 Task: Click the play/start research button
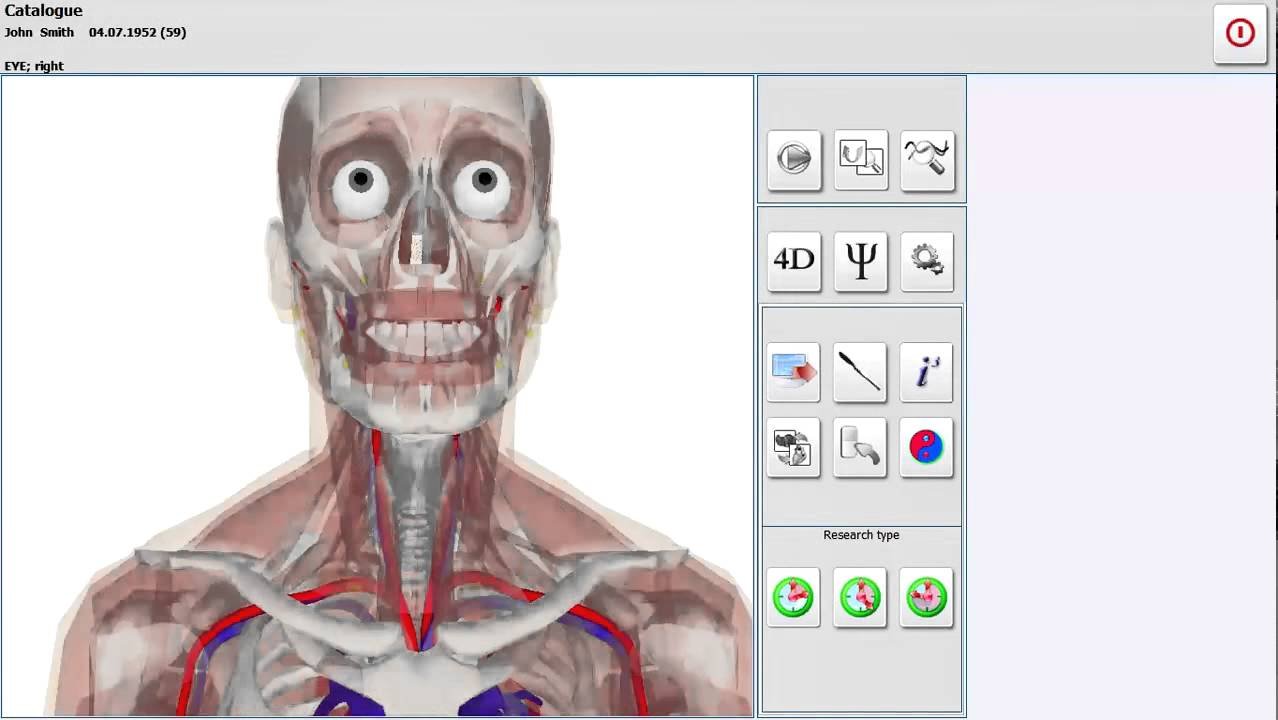click(x=794, y=159)
